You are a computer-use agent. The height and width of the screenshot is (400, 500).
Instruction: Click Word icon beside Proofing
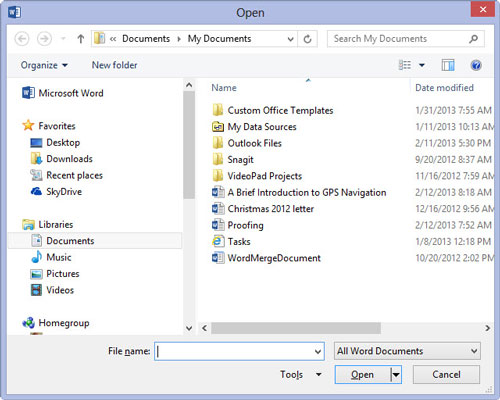pos(218,225)
